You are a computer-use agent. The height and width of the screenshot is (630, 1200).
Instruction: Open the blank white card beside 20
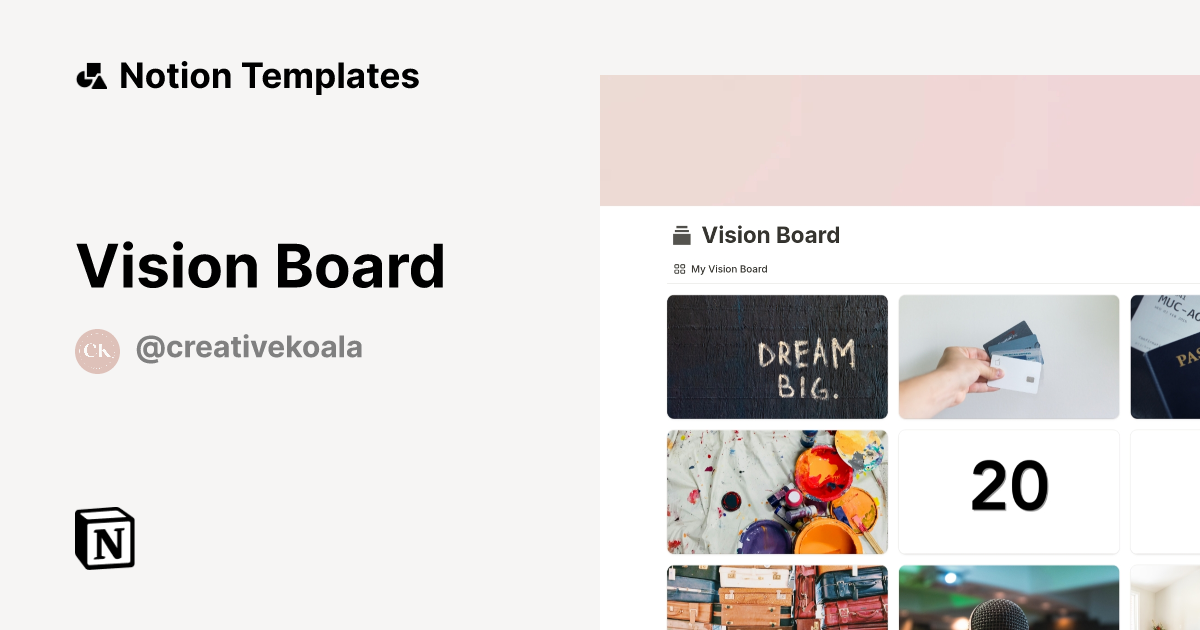click(1165, 492)
